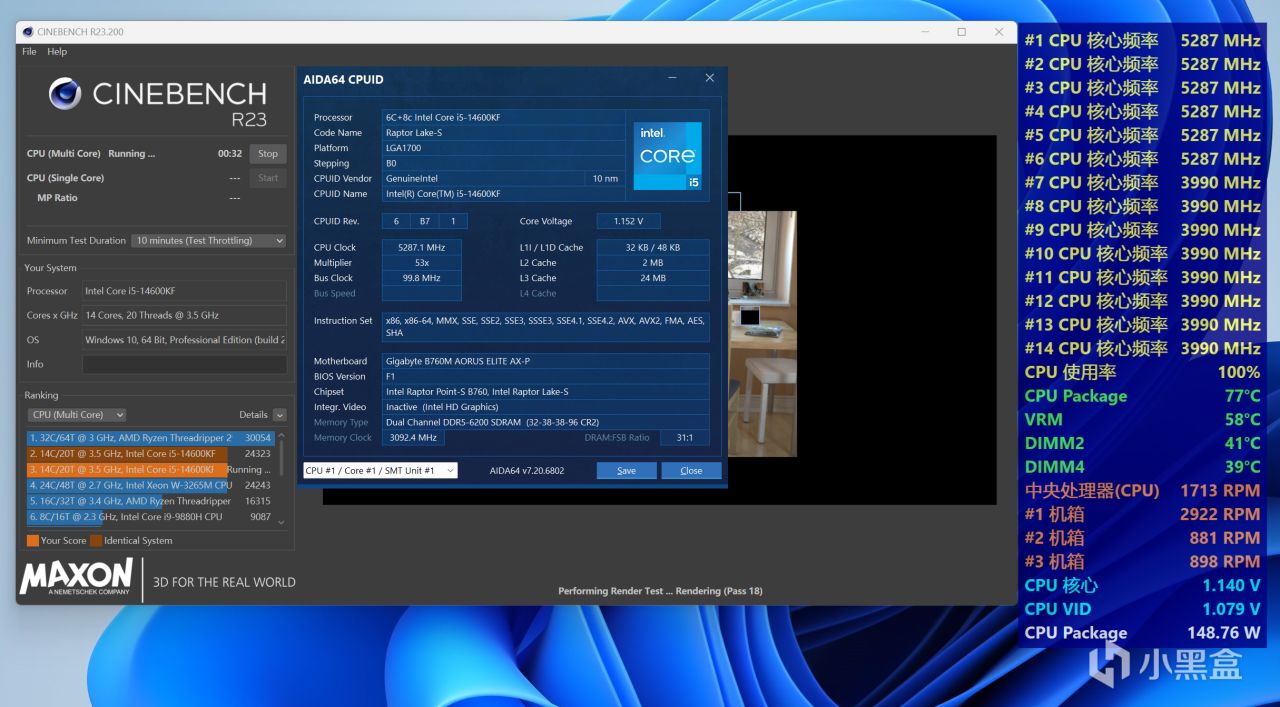This screenshot has height=707, width=1280.
Task: Minimize the AIDA64 CPUID window
Action: point(673,78)
